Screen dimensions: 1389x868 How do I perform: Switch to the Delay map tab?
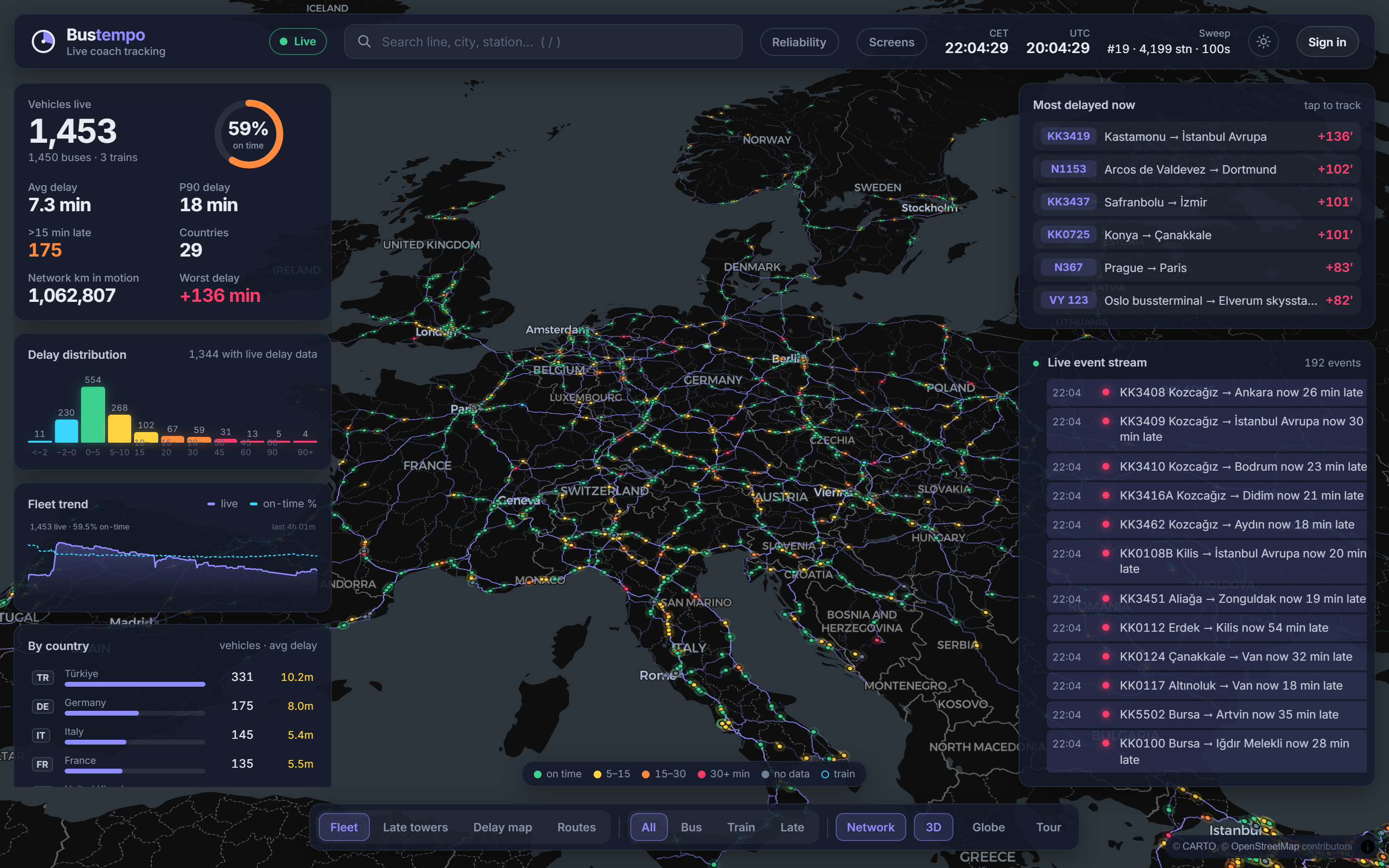coord(502,827)
